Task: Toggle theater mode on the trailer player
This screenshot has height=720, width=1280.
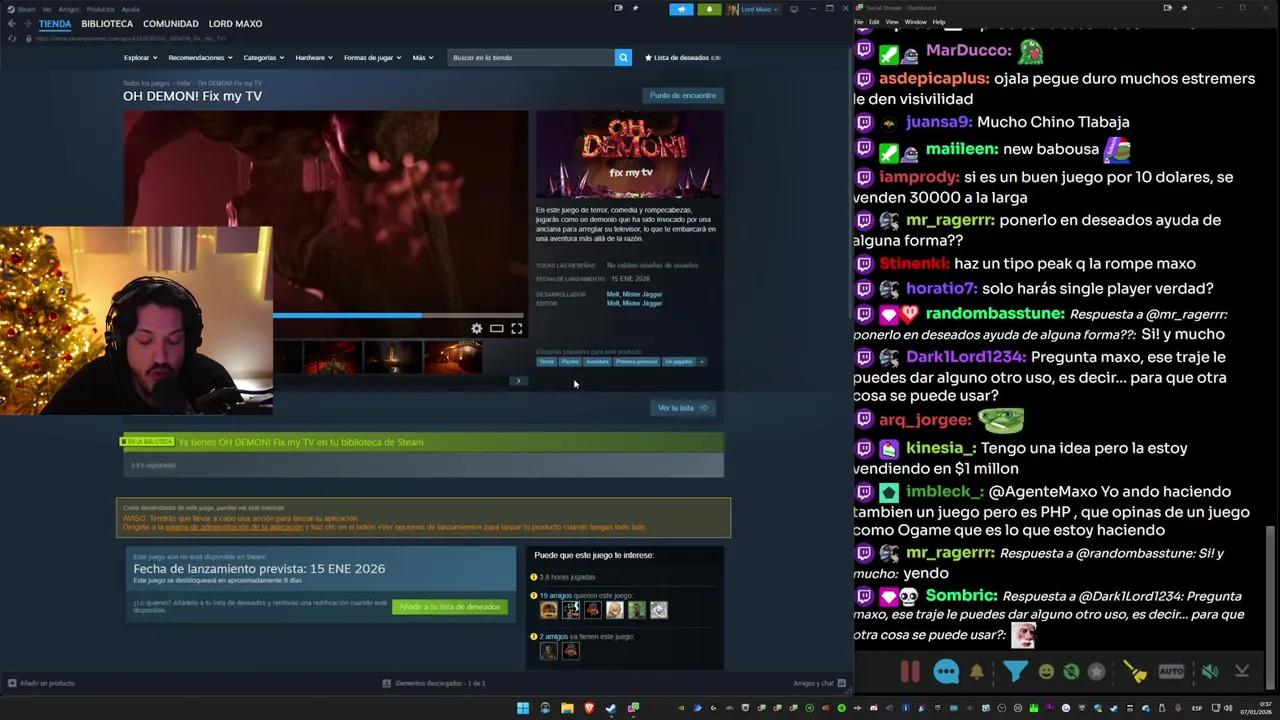Action: coord(497,329)
